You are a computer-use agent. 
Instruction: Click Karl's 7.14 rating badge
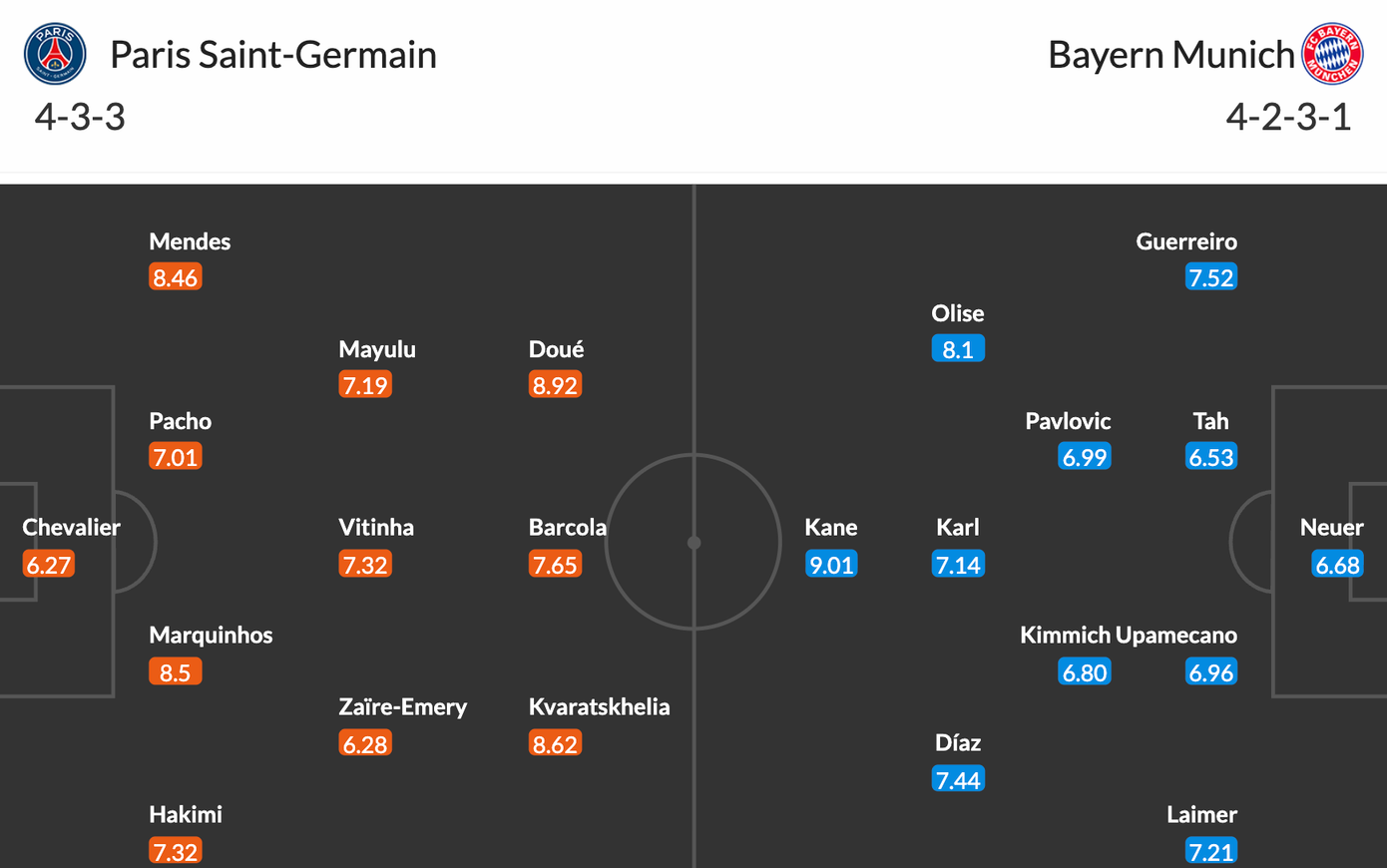point(958,565)
